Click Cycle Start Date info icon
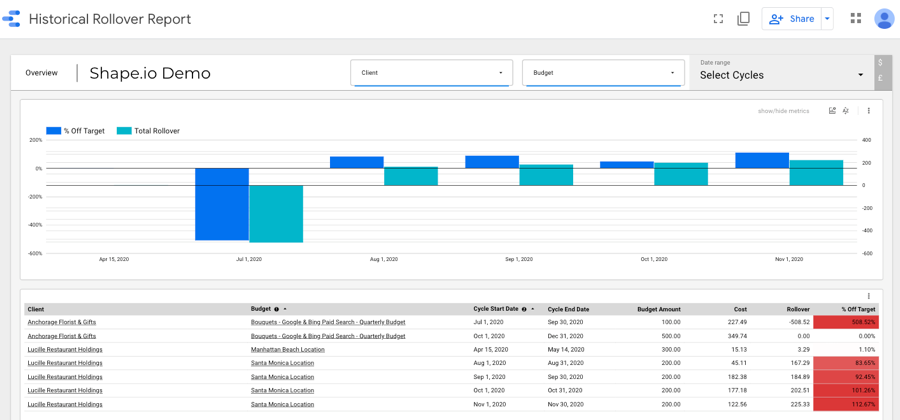Screen dimensions: 900x420 [x=524, y=309]
